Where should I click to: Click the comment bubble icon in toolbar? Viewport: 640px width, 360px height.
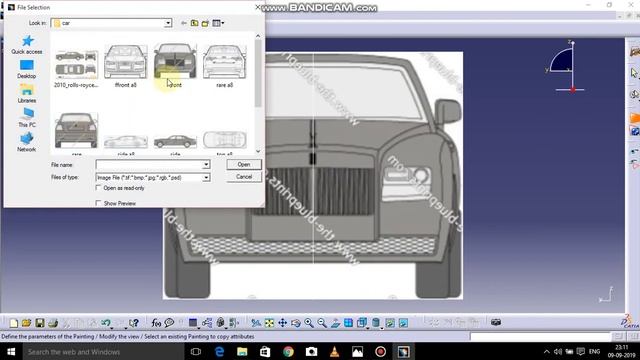coord(169,323)
